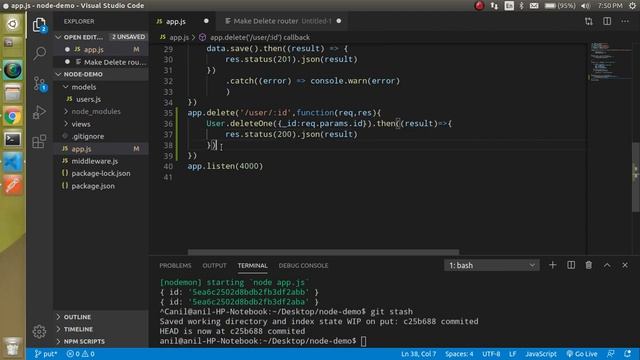640x360 pixels.
Task: Click the editor horizontal scrollbar
Action: 323,252
